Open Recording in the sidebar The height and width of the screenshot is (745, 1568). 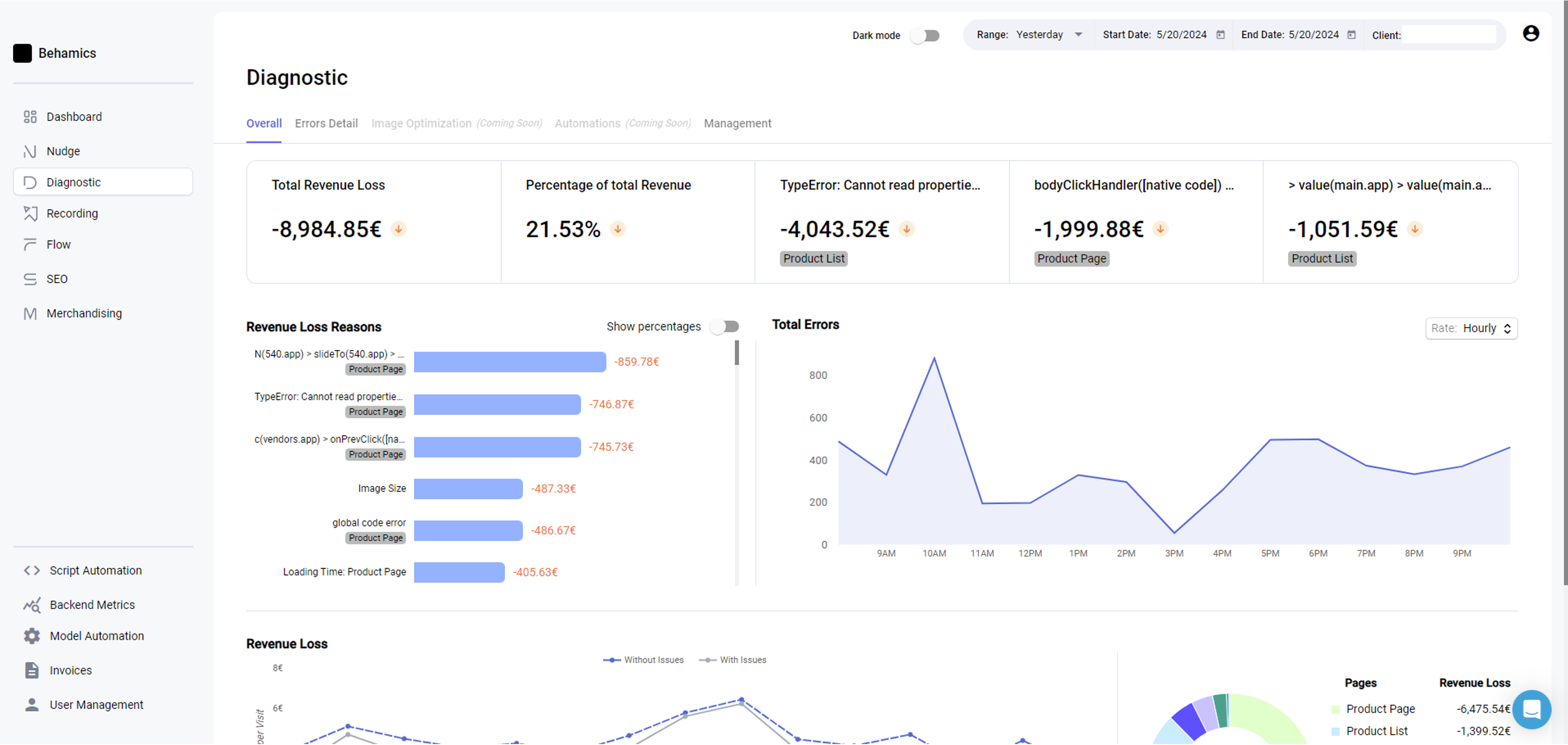pyautogui.click(x=72, y=213)
